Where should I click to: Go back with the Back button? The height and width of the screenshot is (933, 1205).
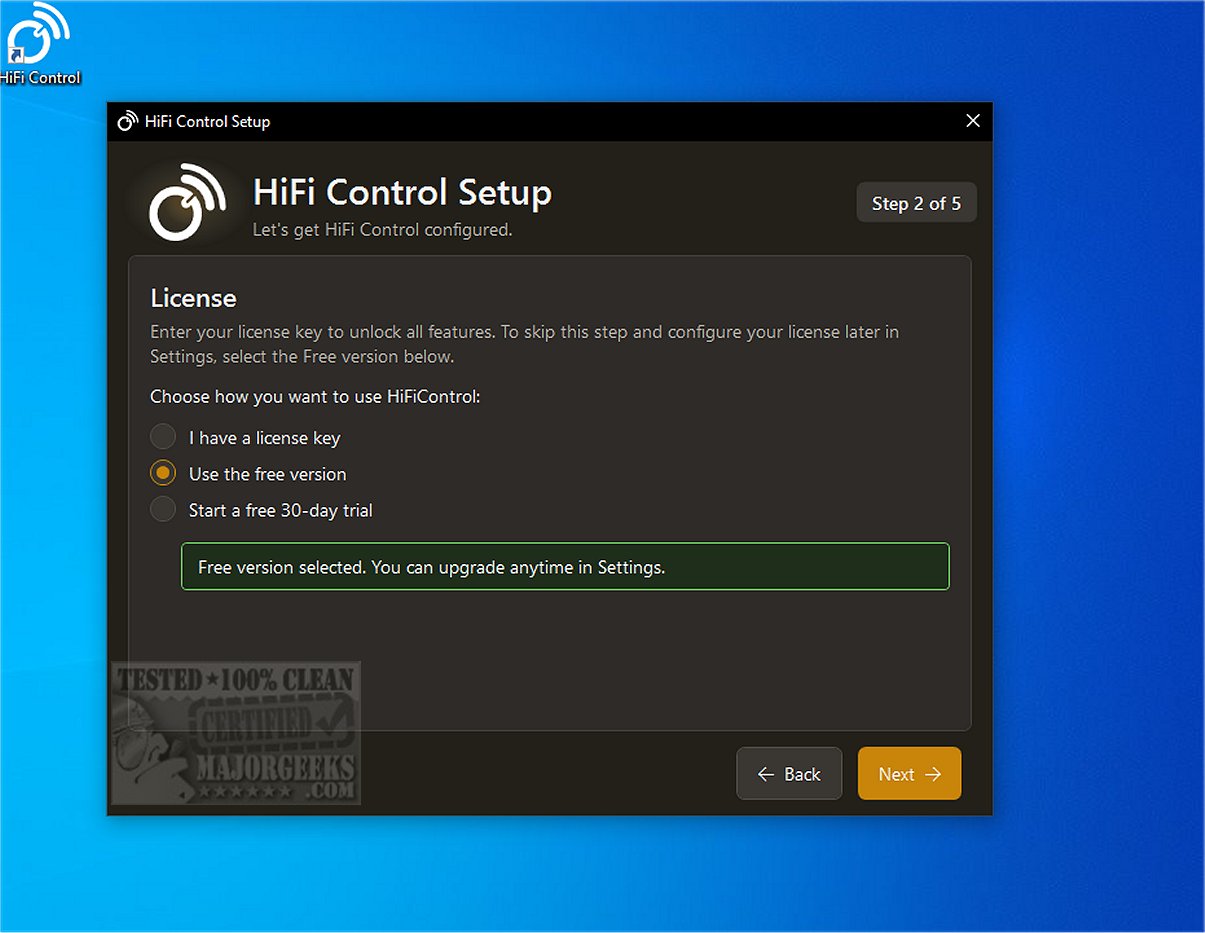pyautogui.click(x=789, y=774)
